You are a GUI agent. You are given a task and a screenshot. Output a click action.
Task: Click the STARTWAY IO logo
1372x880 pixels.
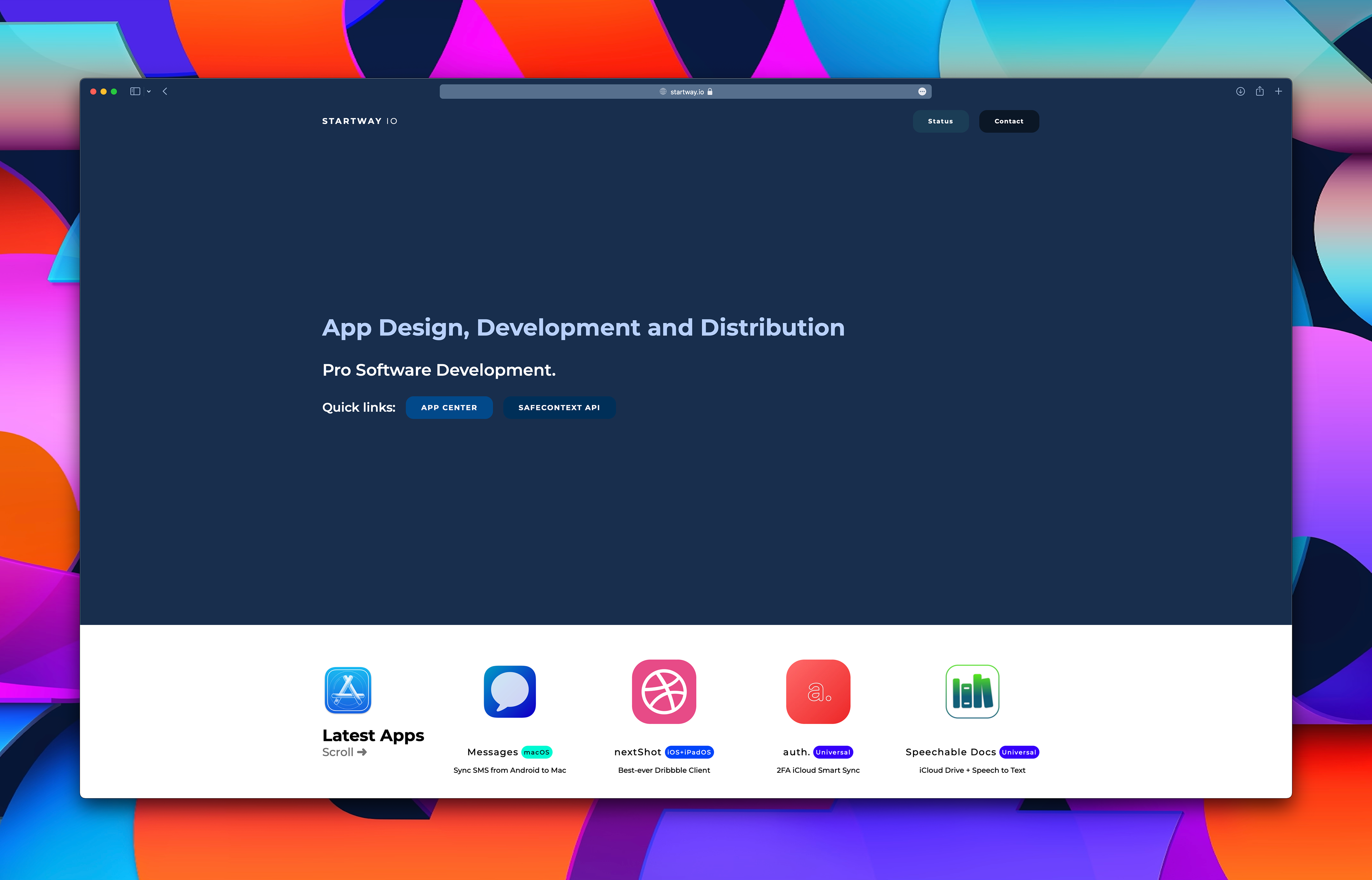359,121
